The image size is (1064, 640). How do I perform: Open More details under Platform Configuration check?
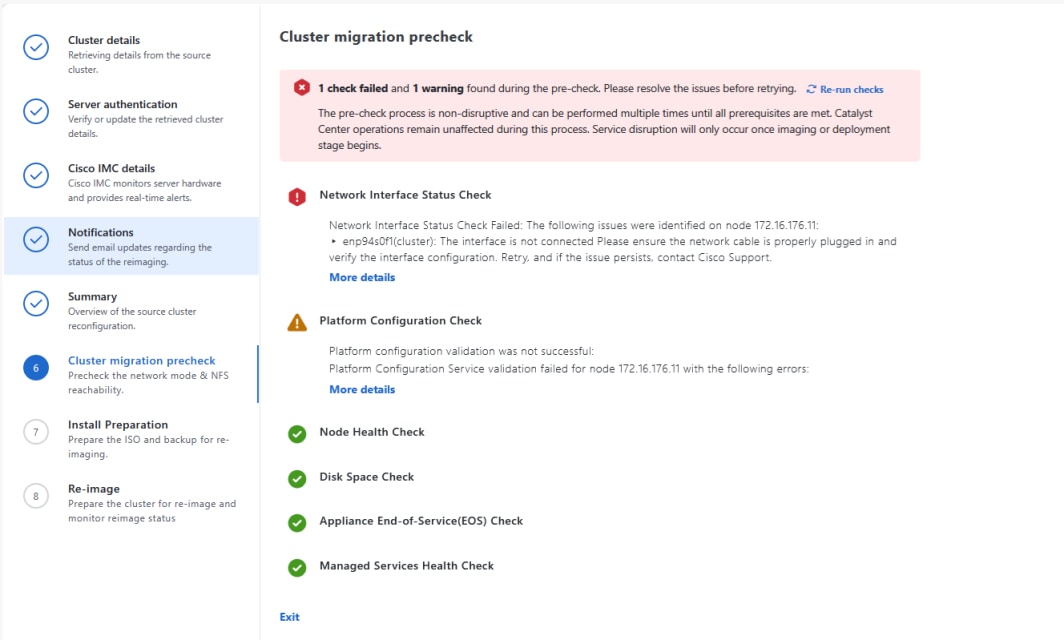362,390
